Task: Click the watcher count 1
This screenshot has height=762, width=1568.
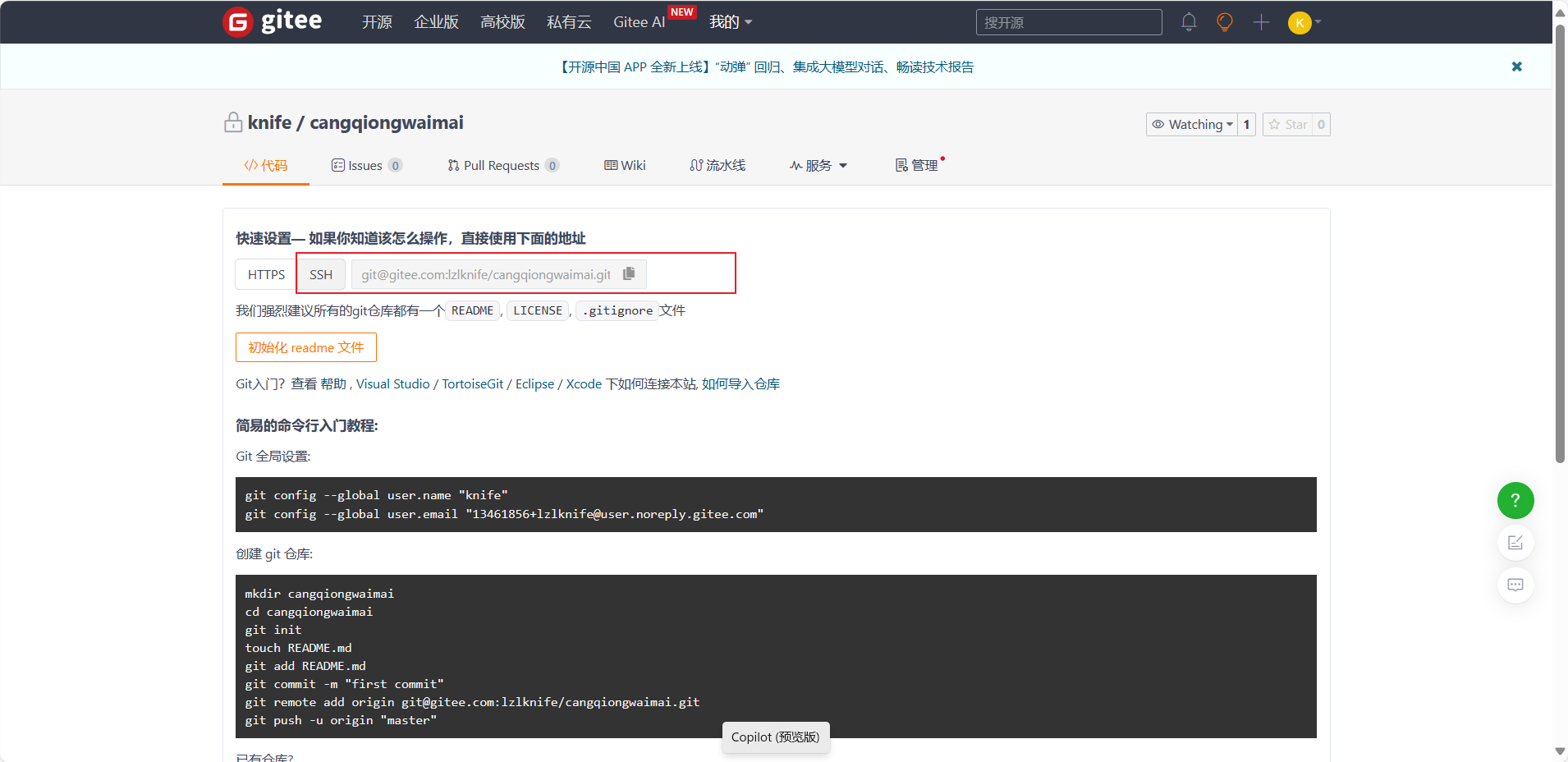Action: (x=1246, y=124)
